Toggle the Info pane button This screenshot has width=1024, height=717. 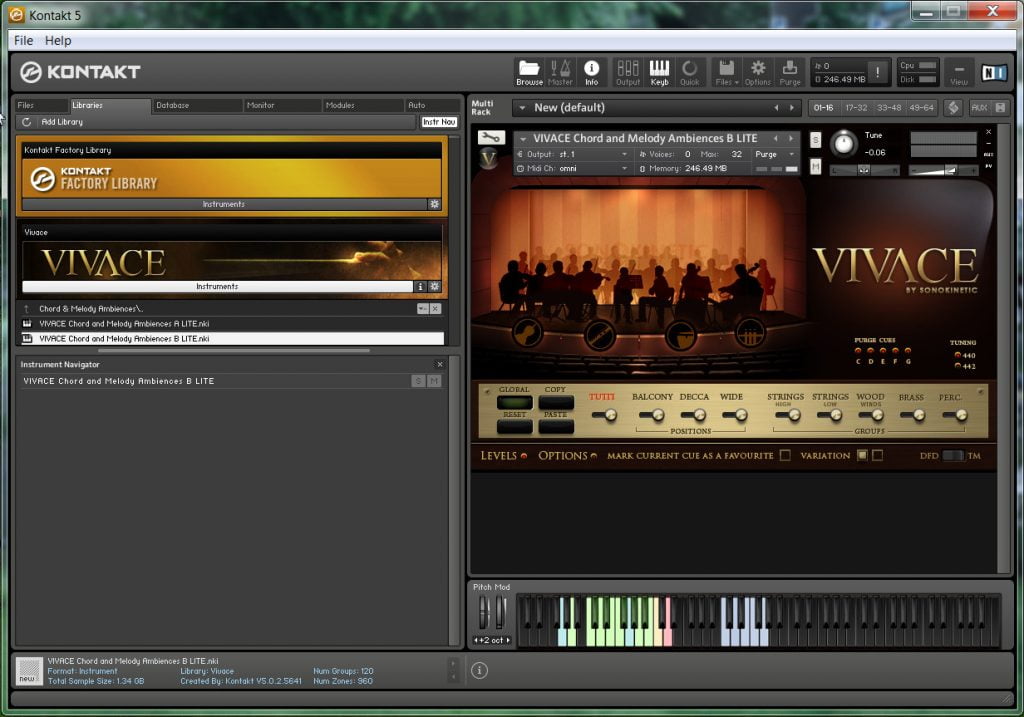pyautogui.click(x=591, y=72)
